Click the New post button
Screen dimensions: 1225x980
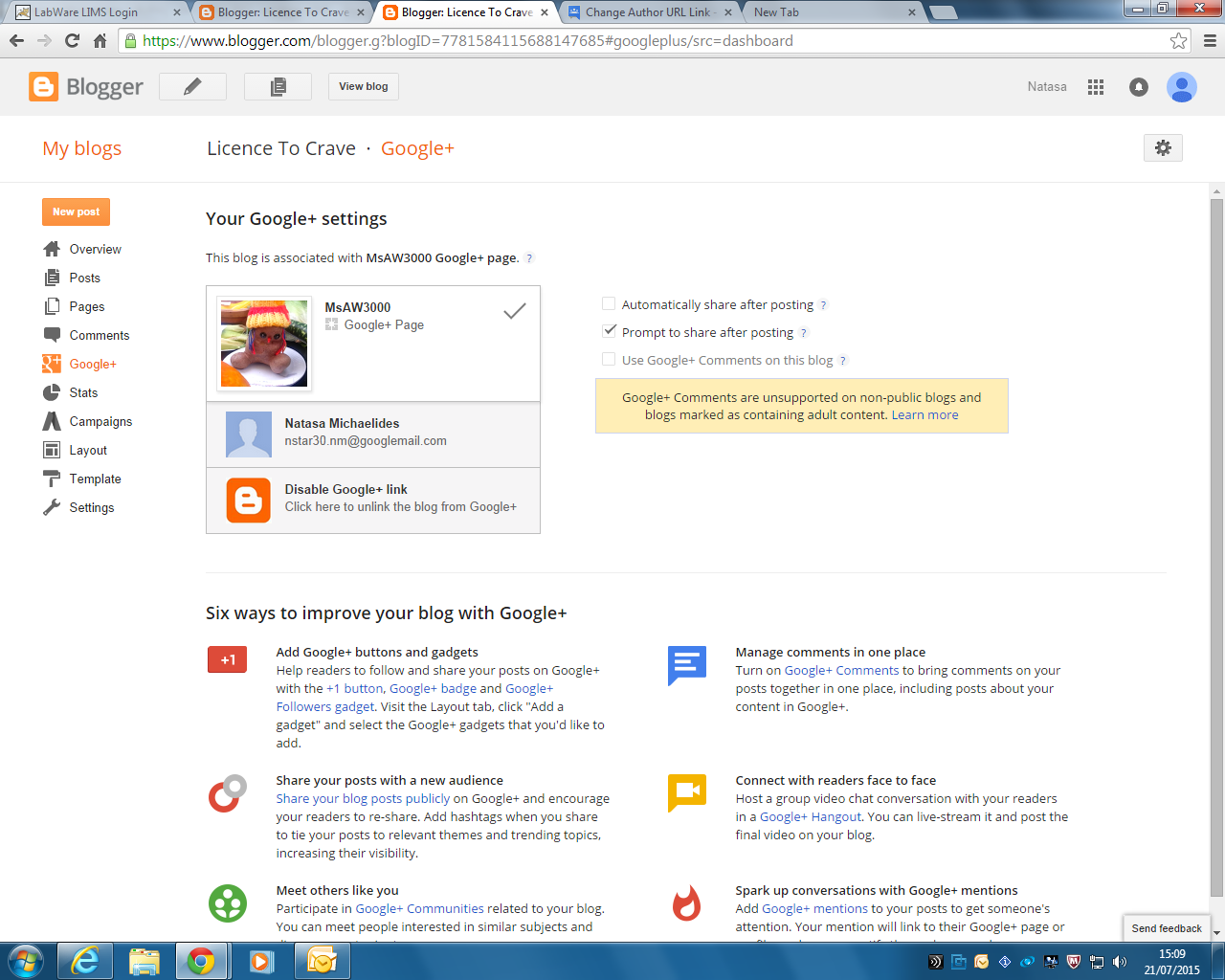coord(76,212)
